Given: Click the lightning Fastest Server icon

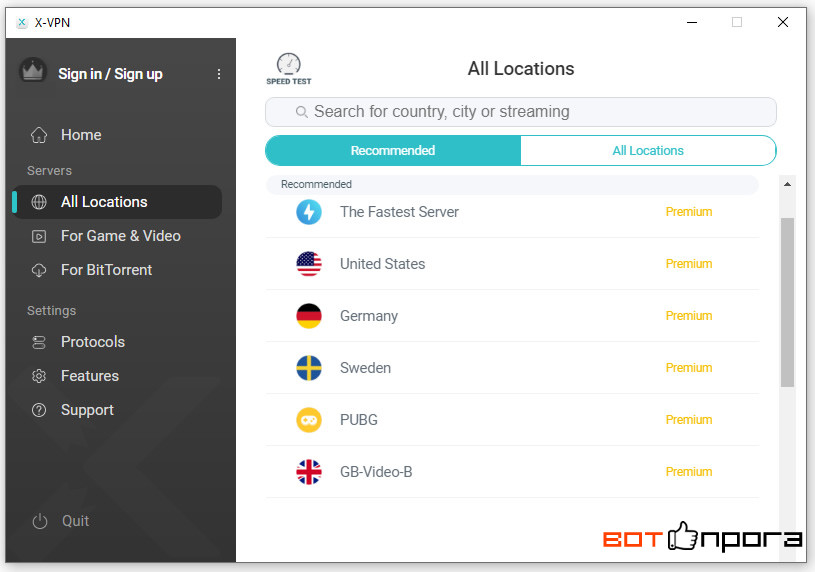Looking at the screenshot, I should point(309,212).
